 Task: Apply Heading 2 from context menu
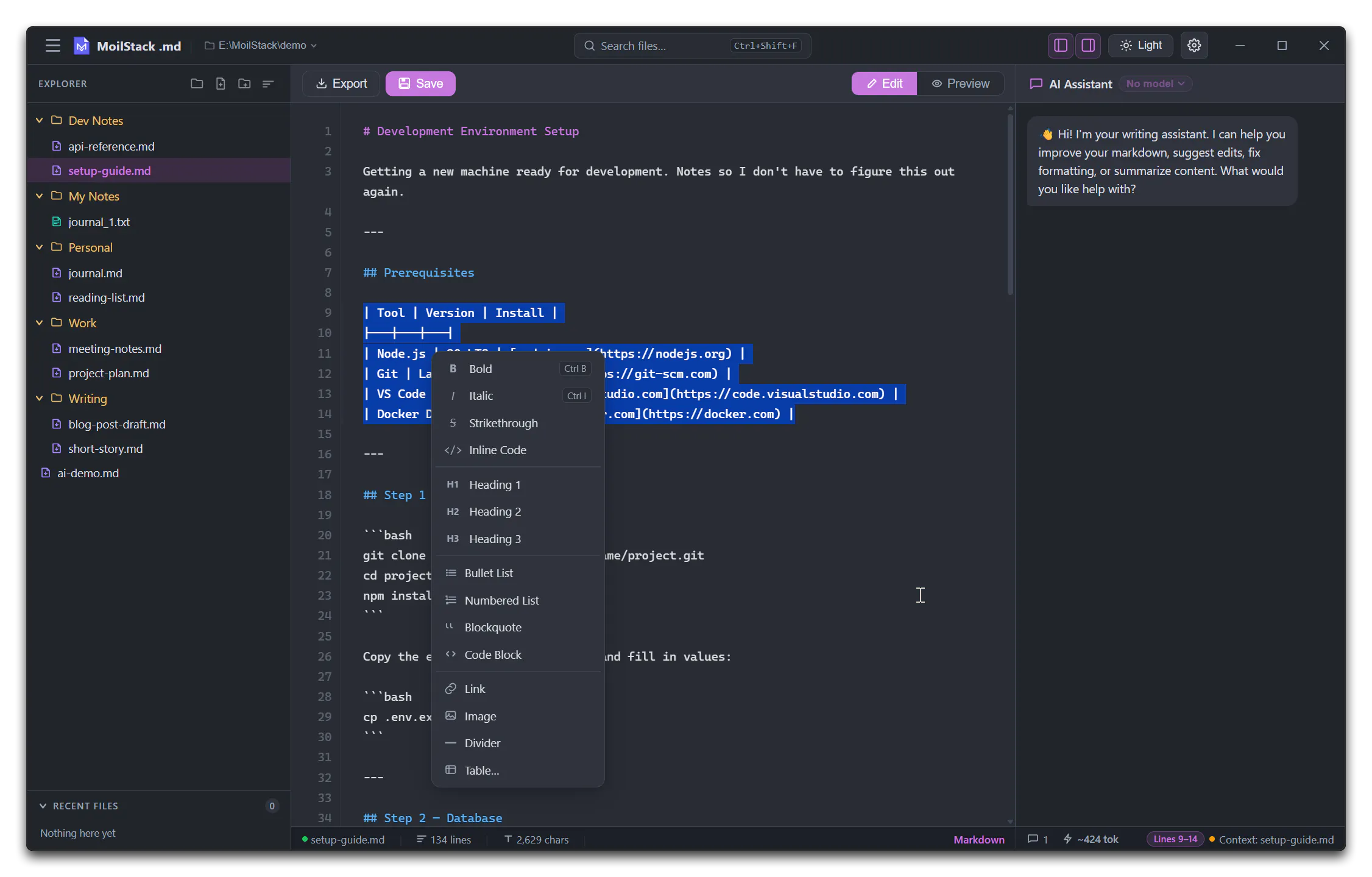(x=518, y=511)
